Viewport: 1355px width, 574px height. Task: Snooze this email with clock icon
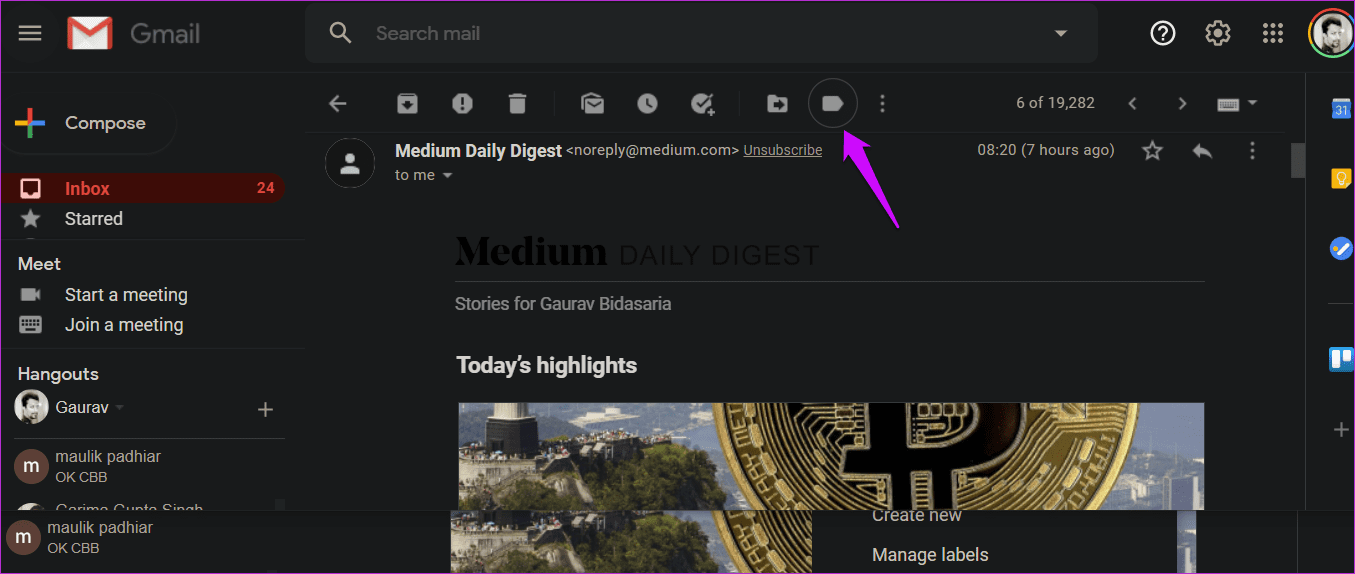pyautogui.click(x=647, y=103)
